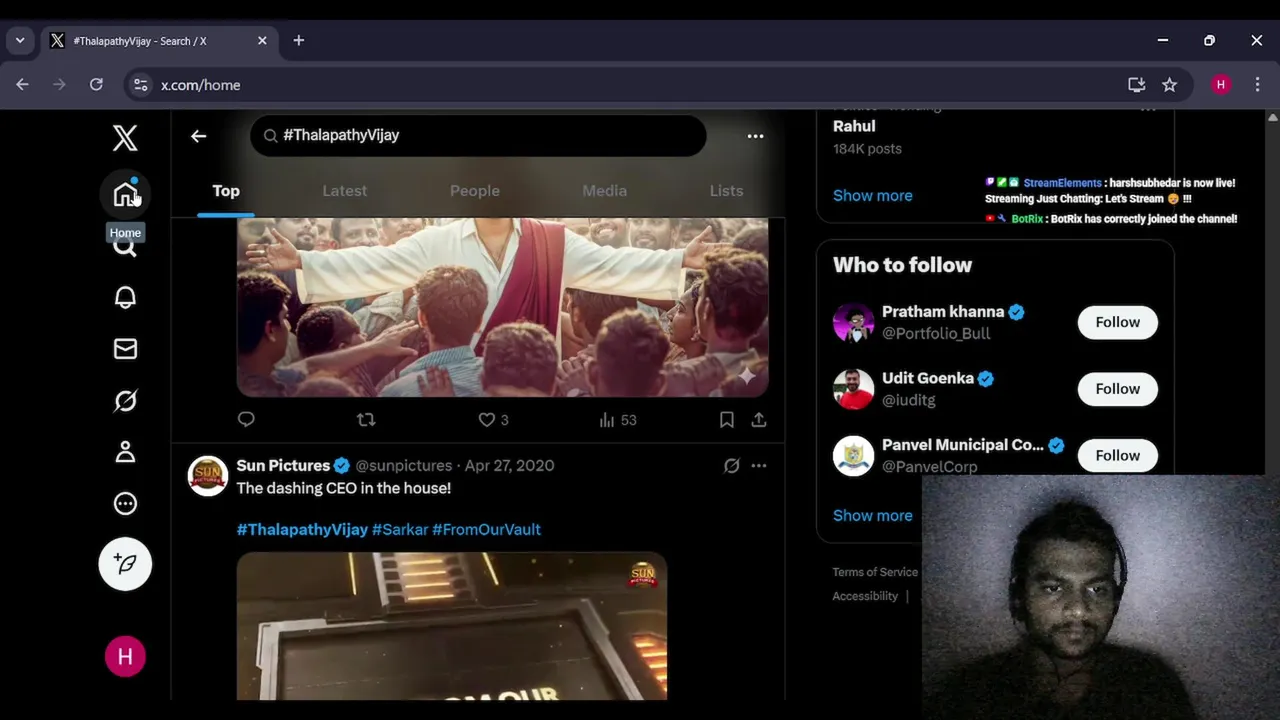Open More circle icon in sidebar
Screen dimensions: 1280x720
tap(125, 504)
